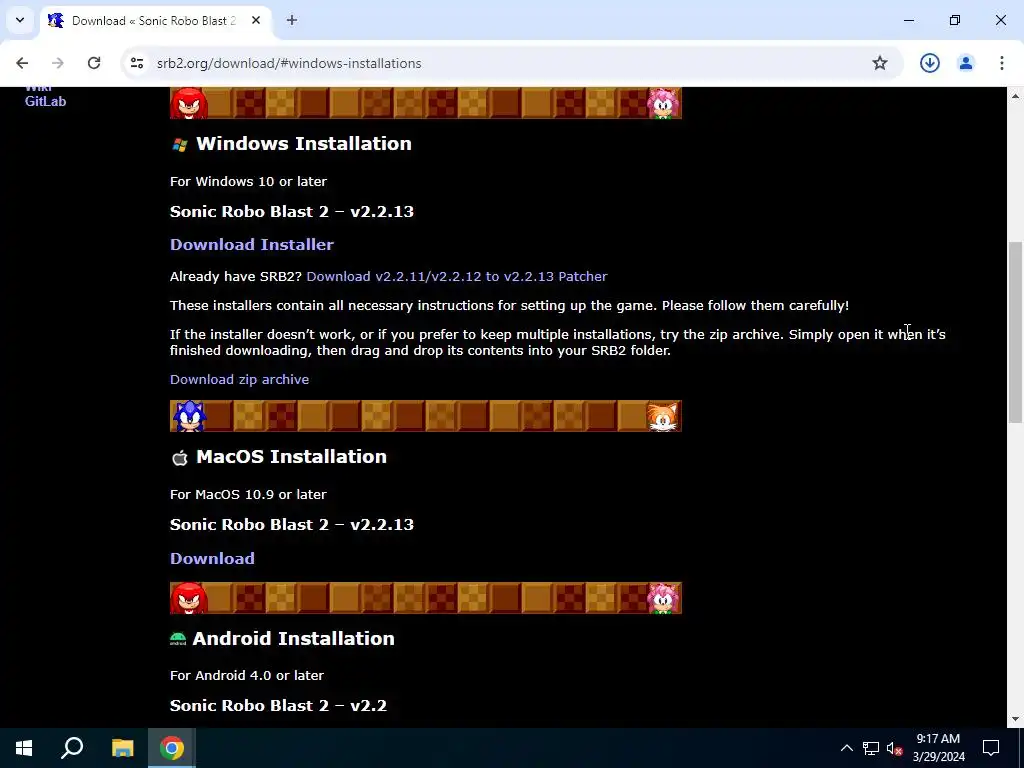The image size is (1024, 768).
Task: Click the MacOS Installation heading
Action: (x=291, y=456)
